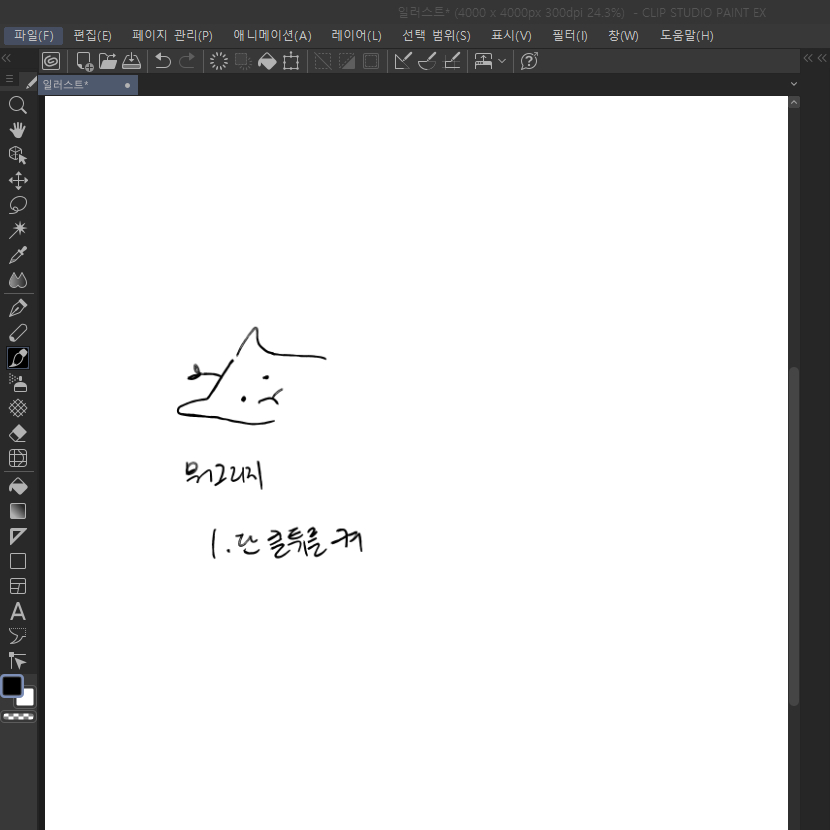Open the 파일(F) menu
Screen dimensions: 830x830
[33, 35]
